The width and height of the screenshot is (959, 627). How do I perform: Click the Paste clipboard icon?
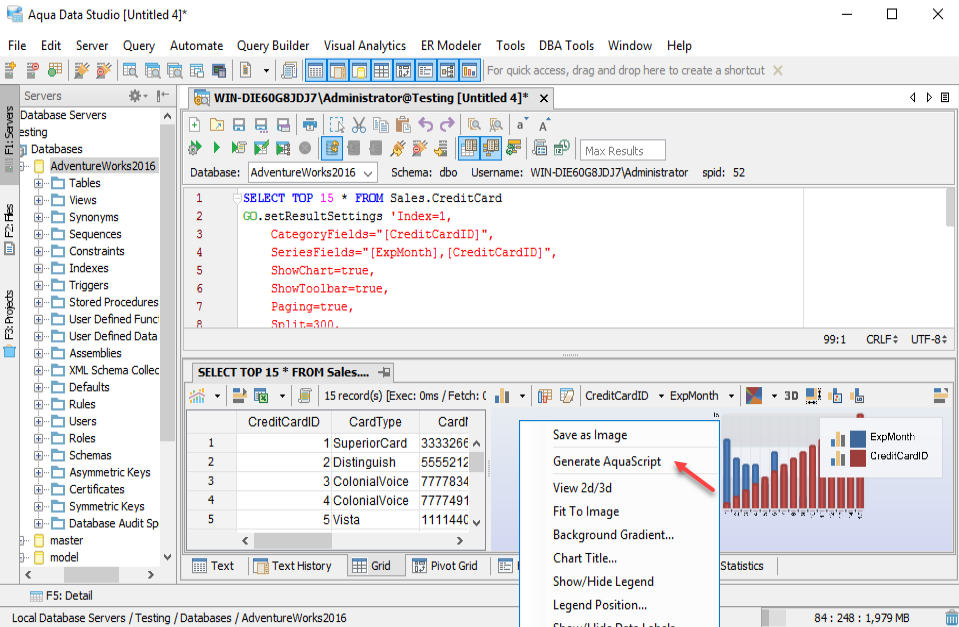tap(402, 125)
